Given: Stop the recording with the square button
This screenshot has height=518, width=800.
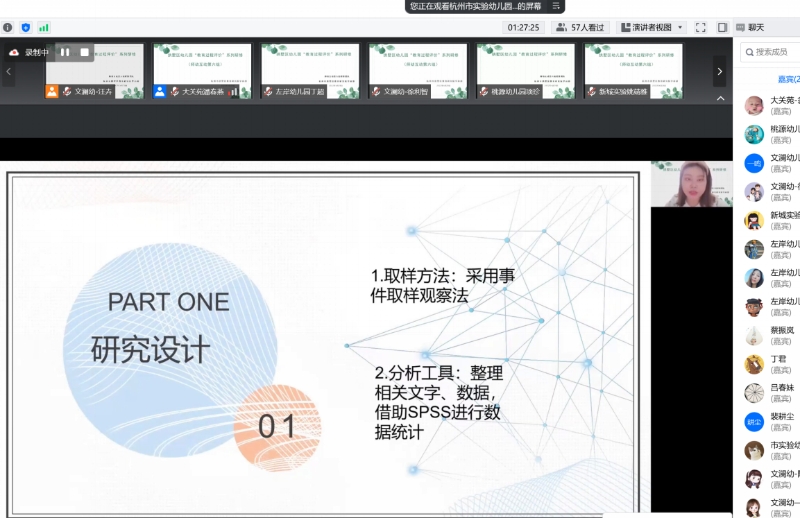Looking at the screenshot, I should coord(84,52).
